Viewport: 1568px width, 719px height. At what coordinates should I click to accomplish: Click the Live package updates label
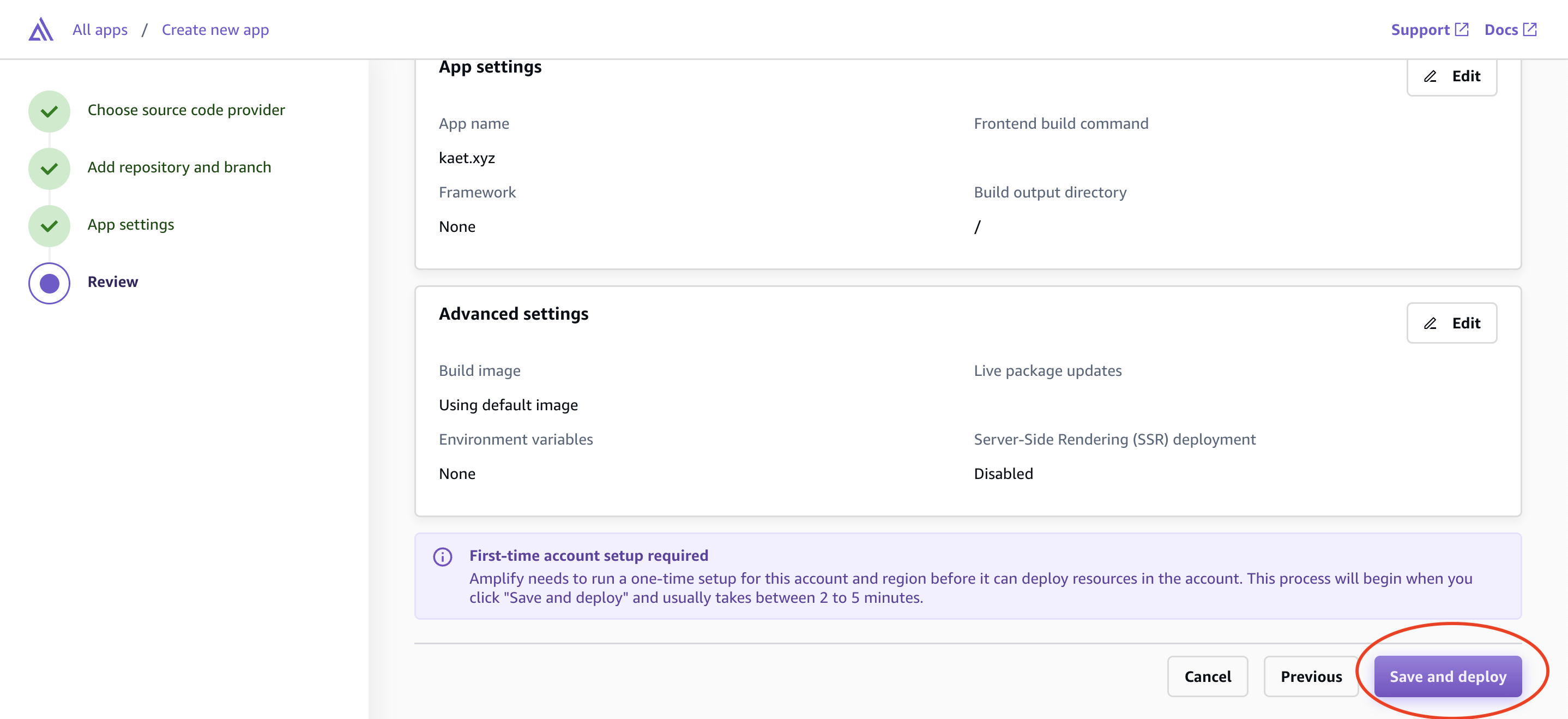click(x=1047, y=371)
